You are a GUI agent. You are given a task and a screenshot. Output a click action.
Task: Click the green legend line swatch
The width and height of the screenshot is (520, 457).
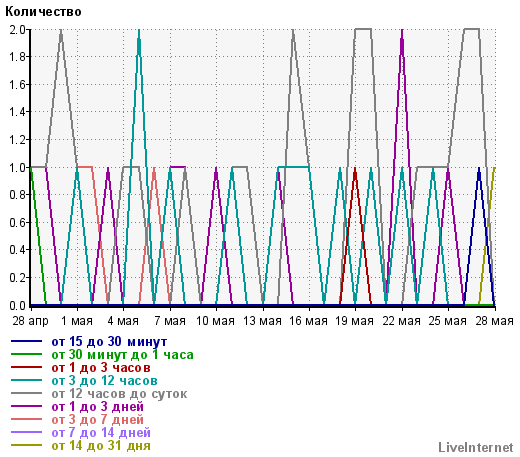pyautogui.click(x=26, y=354)
